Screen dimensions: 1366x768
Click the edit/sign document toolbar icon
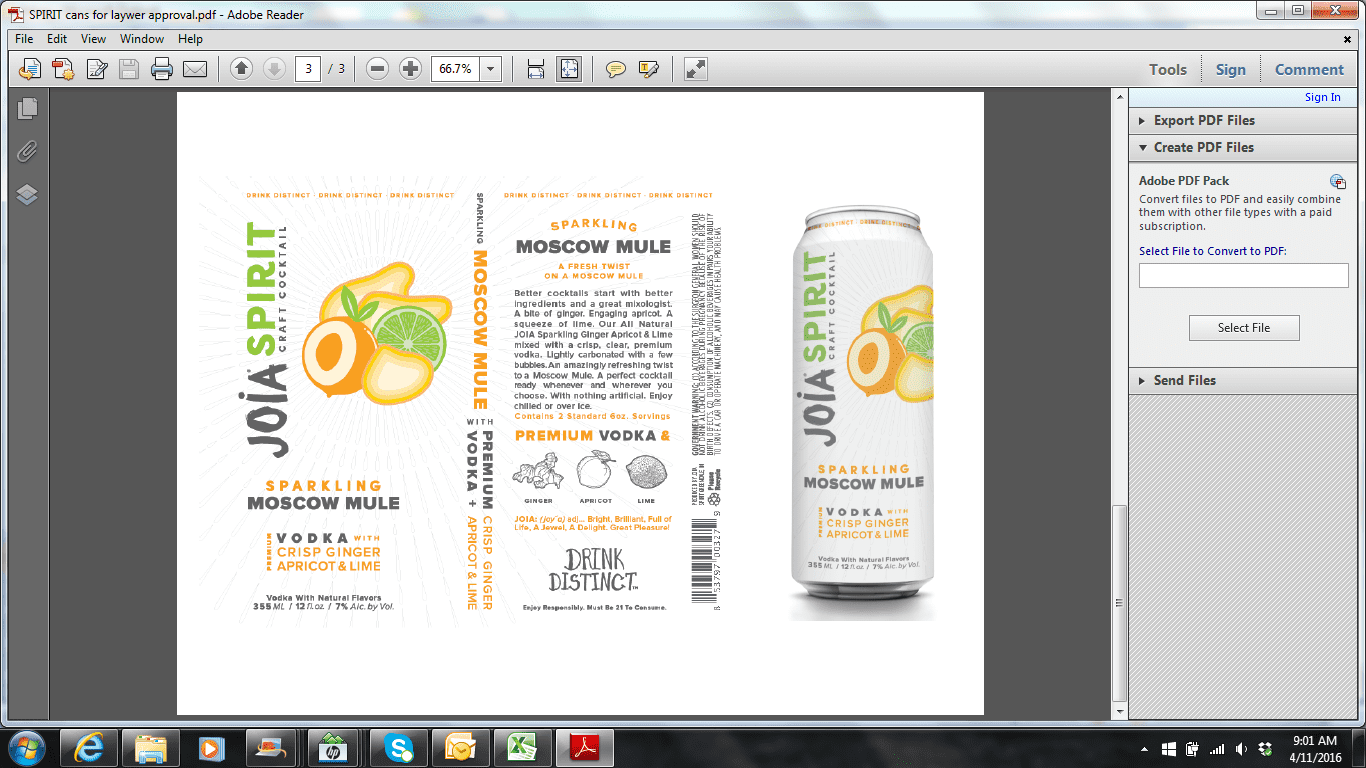coord(96,69)
